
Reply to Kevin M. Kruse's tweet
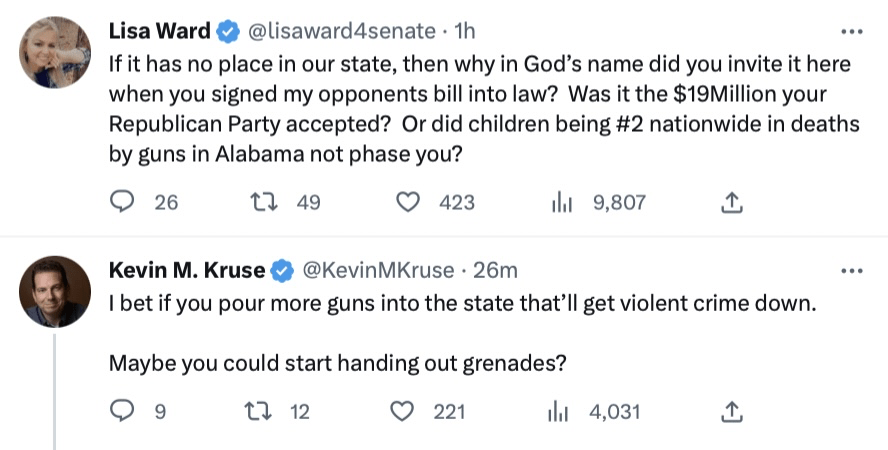point(122,411)
